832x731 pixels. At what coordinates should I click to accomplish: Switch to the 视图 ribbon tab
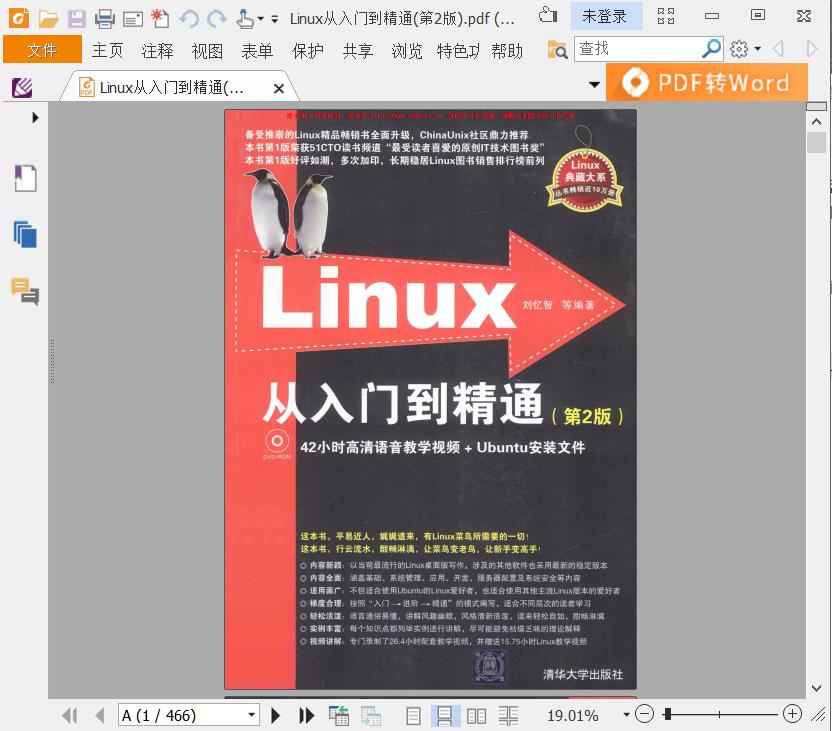coord(207,50)
